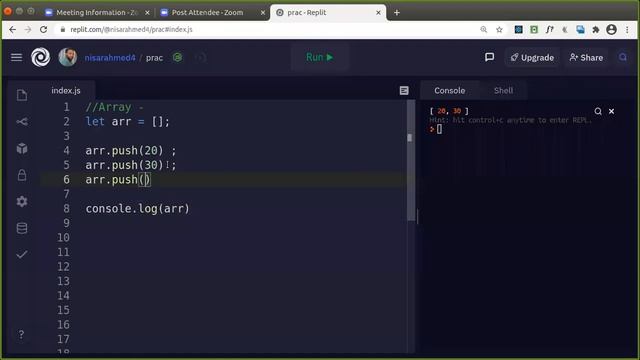Viewport: 640px width, 360px height.
Task: Click the Upgrade button
Action: tap(532, 58)
